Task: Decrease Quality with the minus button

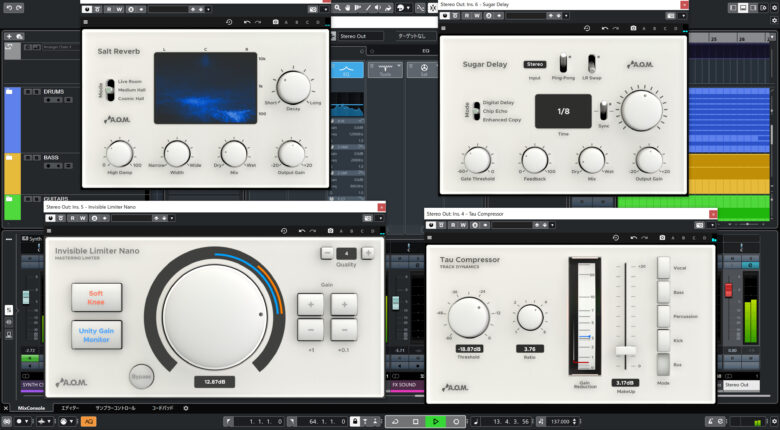Action: (327, 253)
